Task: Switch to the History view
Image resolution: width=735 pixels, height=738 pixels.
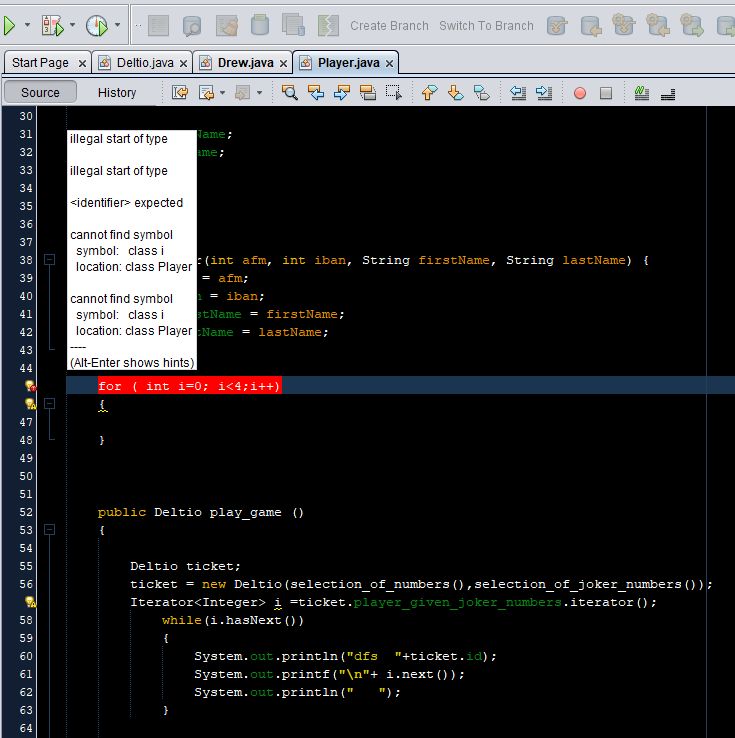Action: (117, 93)
